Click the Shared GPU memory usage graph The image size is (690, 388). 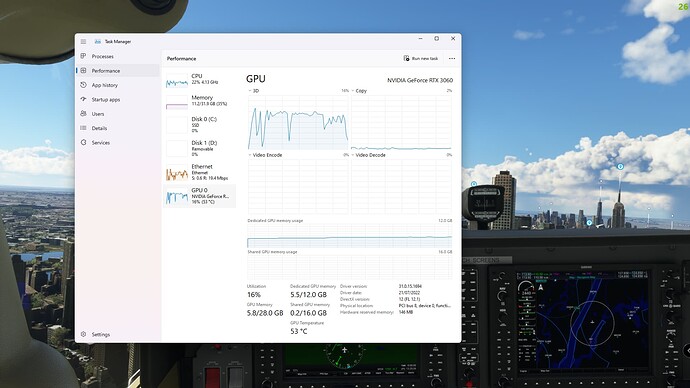click(350, 267)
